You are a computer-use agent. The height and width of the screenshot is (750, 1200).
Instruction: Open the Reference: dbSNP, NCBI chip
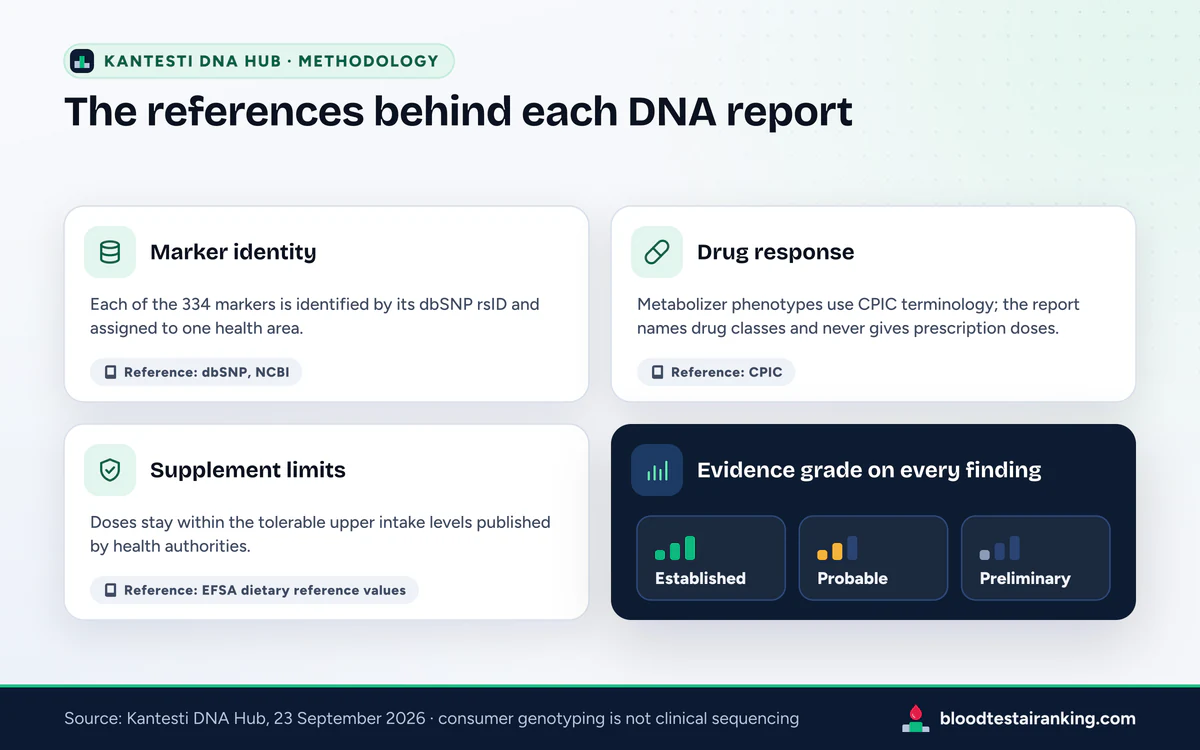click(x=196, y=372)
